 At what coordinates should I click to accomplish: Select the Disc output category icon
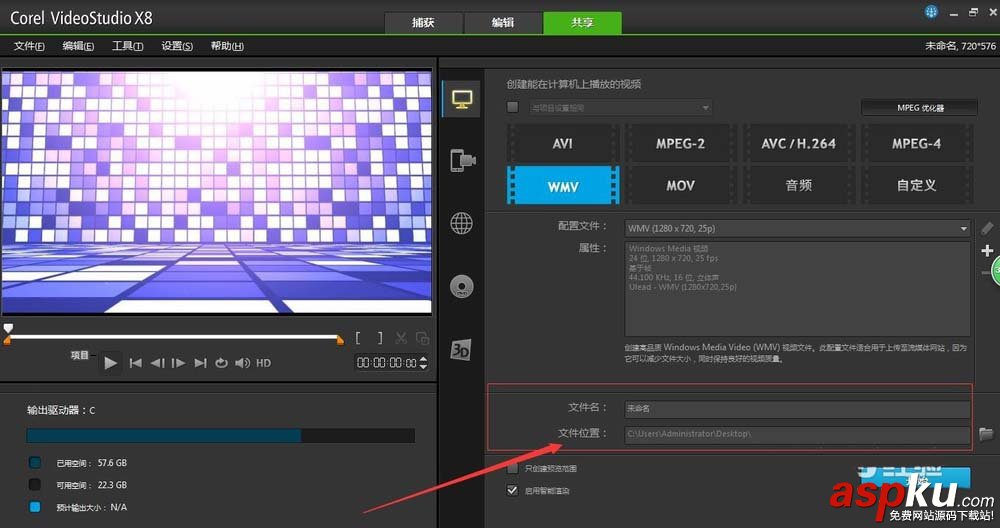coord(462,286)
